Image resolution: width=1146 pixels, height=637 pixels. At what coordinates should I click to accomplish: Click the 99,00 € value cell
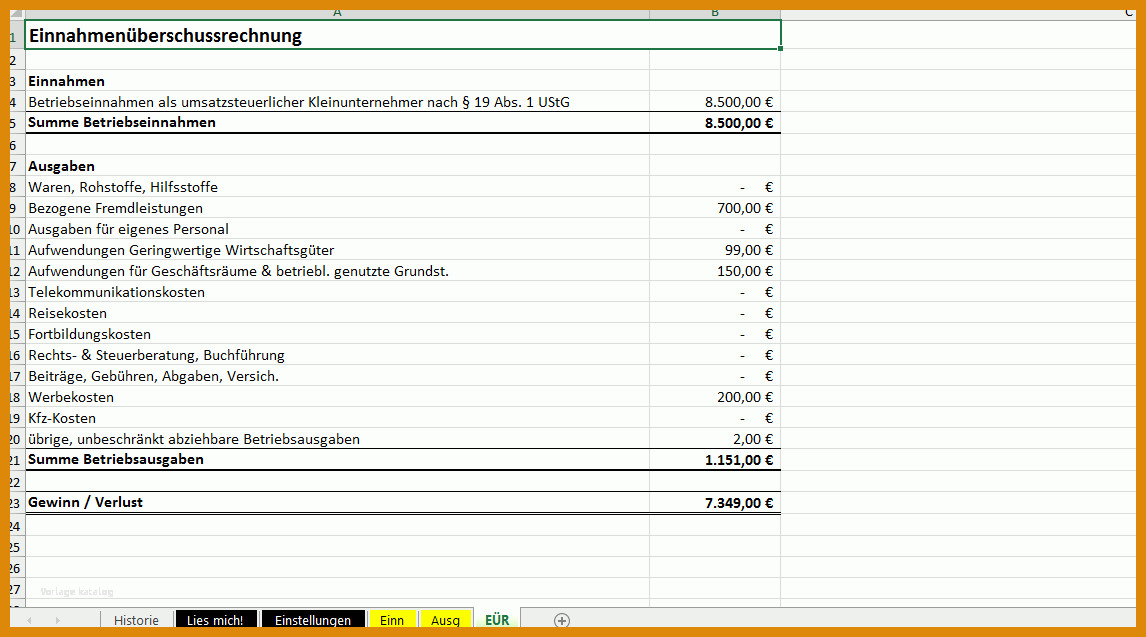point(715,250)
